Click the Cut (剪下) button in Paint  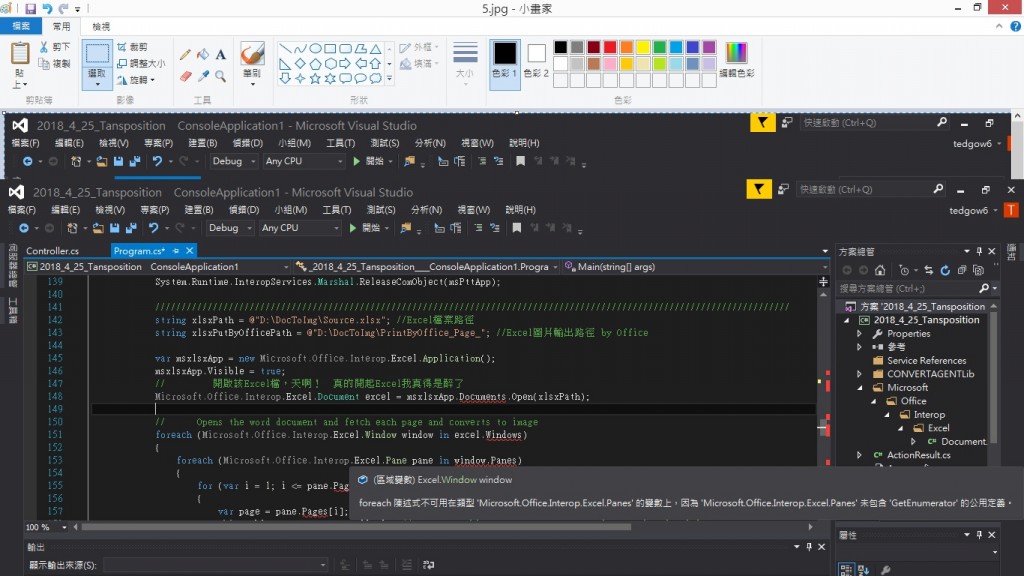click(x=55, y=47)
